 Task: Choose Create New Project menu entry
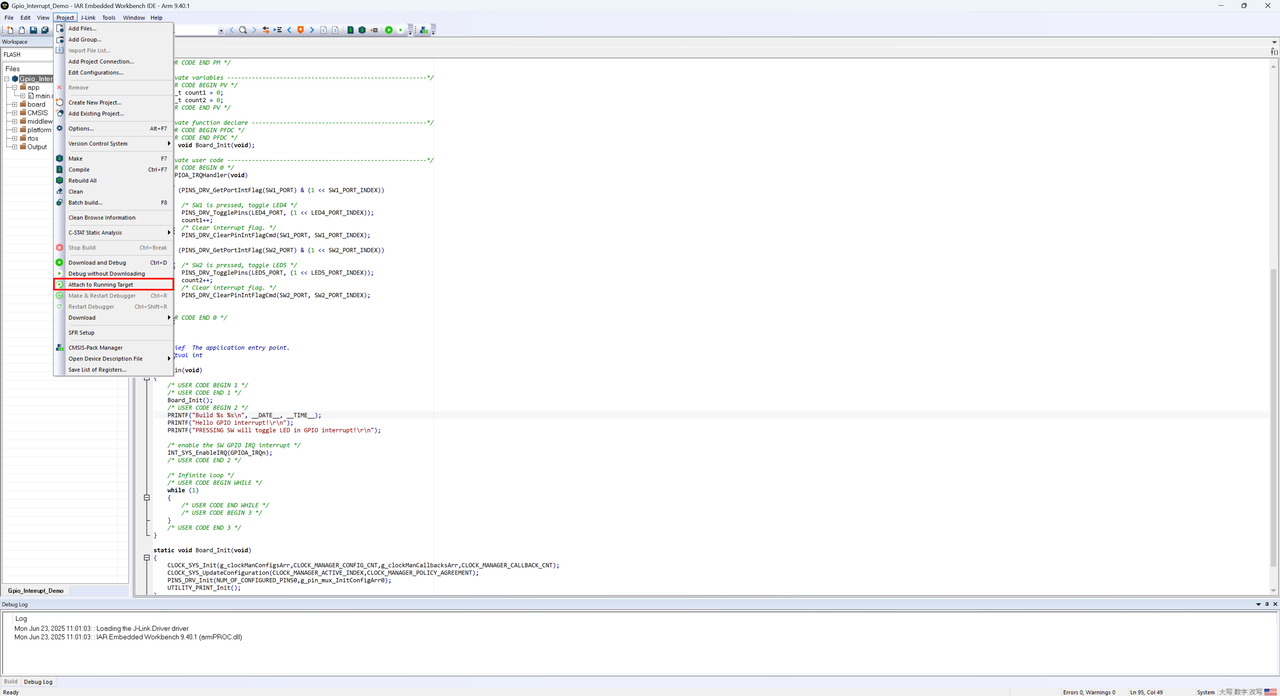point(113,102)
